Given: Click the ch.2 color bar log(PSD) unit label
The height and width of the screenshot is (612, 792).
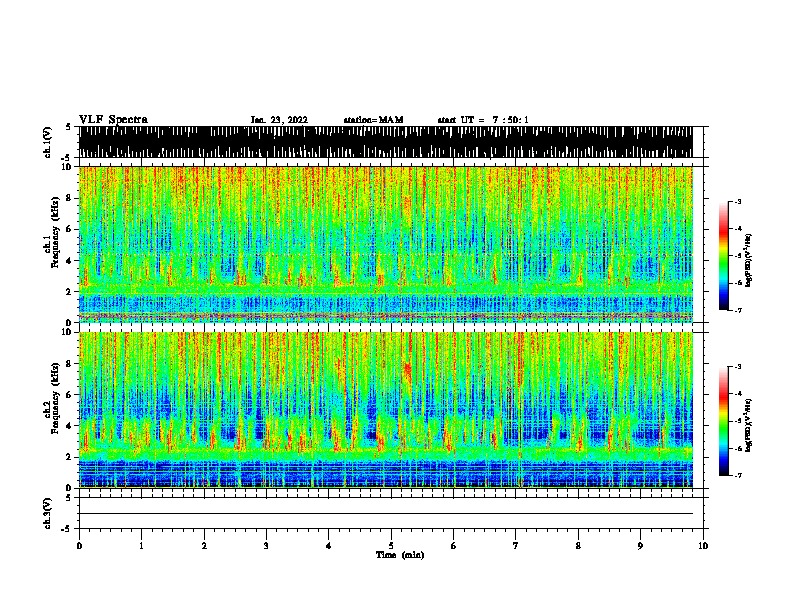Looking at the screenshot, I should click(x=748, y=425).
